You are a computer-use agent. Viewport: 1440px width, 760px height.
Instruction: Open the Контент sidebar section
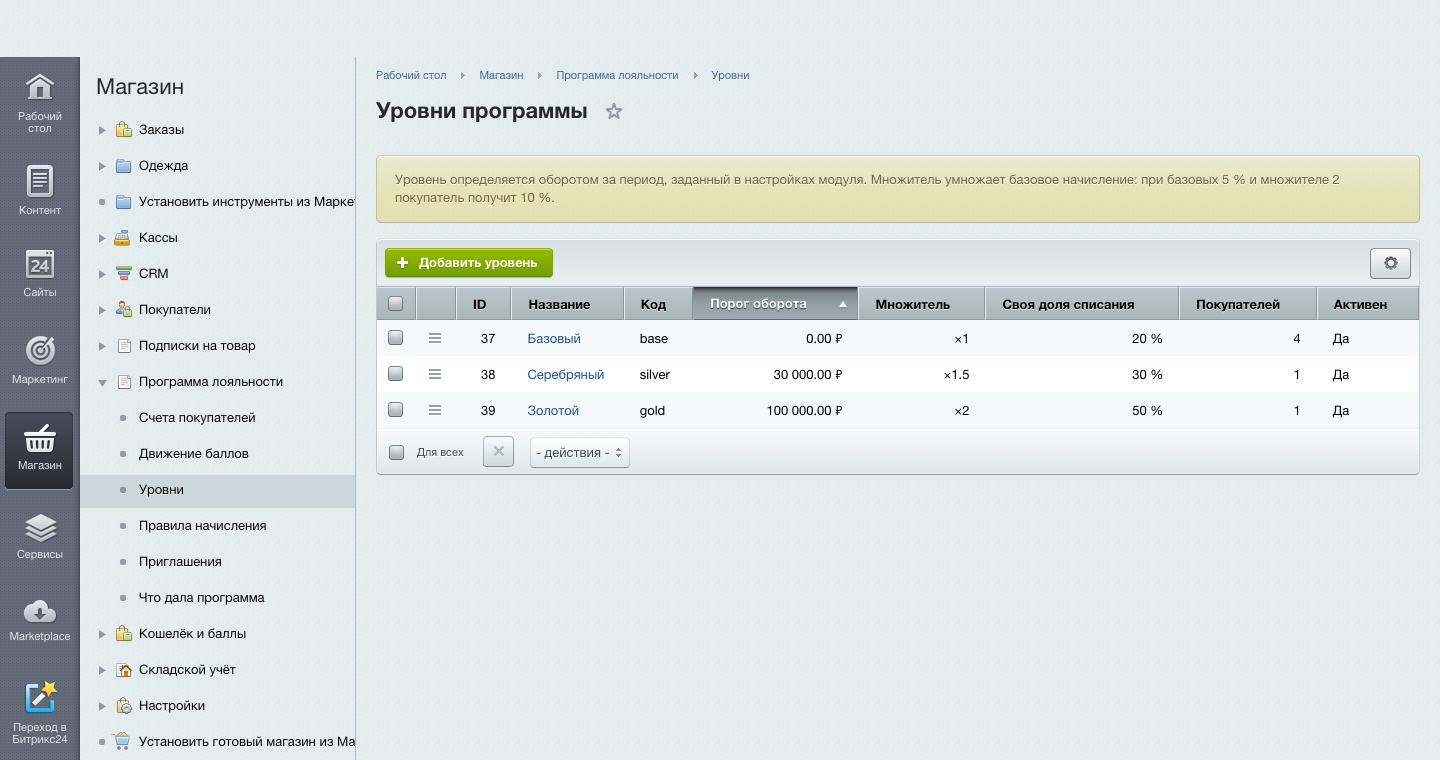tap(39, 190)
